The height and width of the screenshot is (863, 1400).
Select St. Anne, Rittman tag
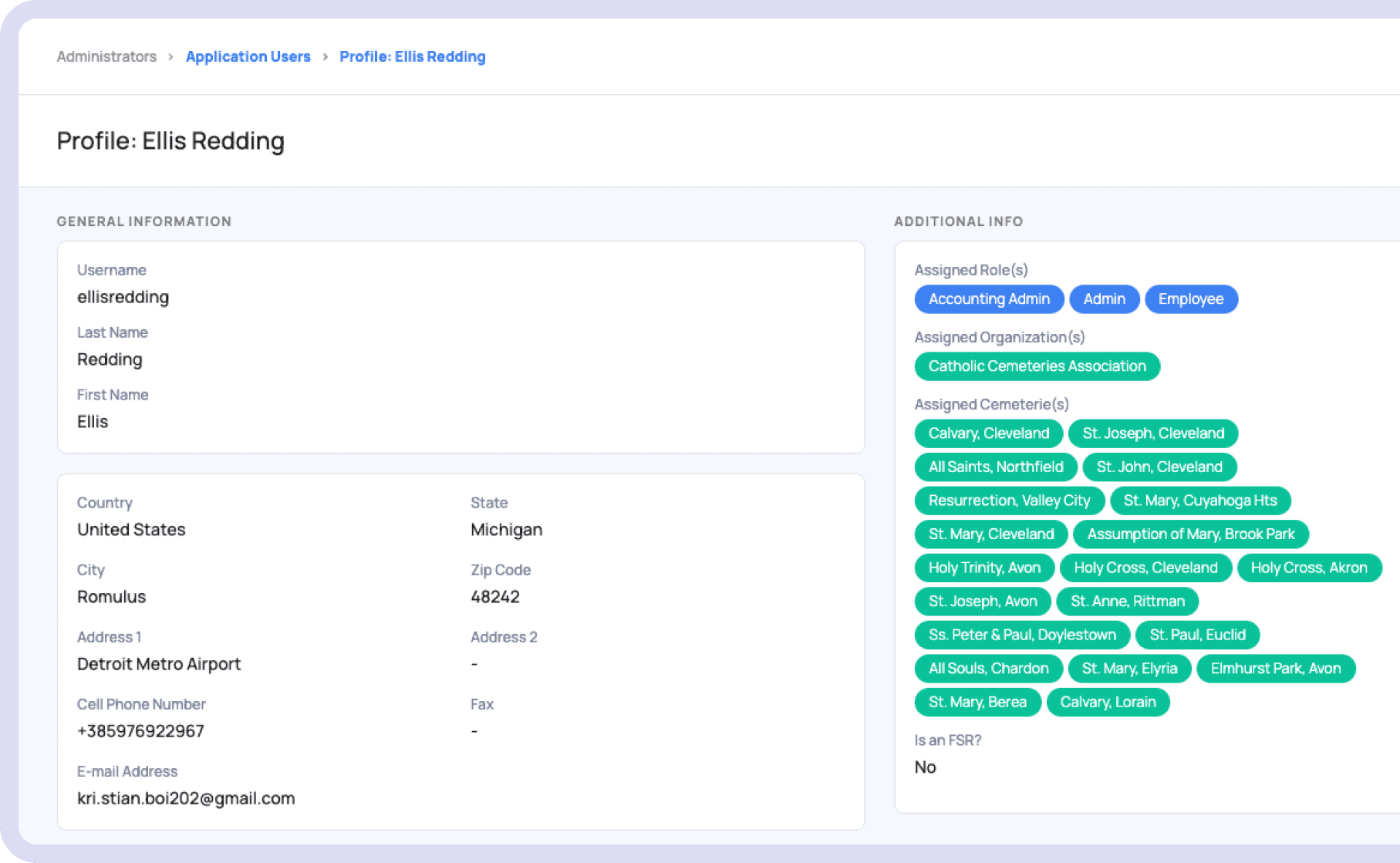pos(1127,602)
